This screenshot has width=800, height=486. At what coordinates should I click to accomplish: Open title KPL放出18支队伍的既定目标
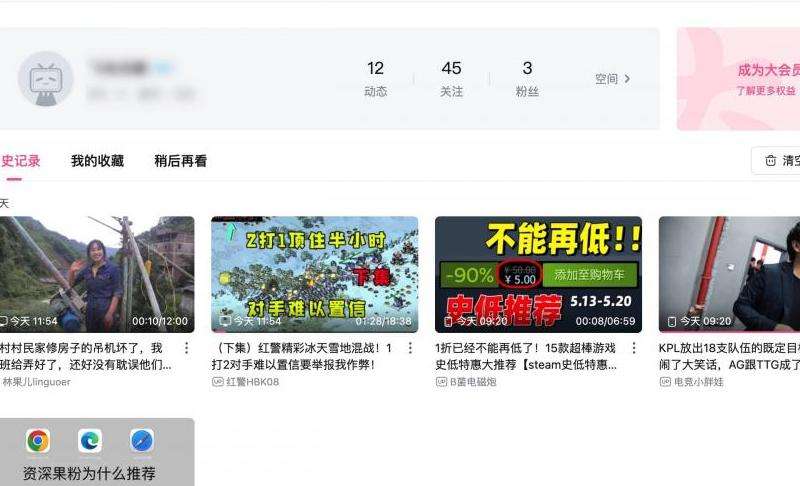click(729, 356)
